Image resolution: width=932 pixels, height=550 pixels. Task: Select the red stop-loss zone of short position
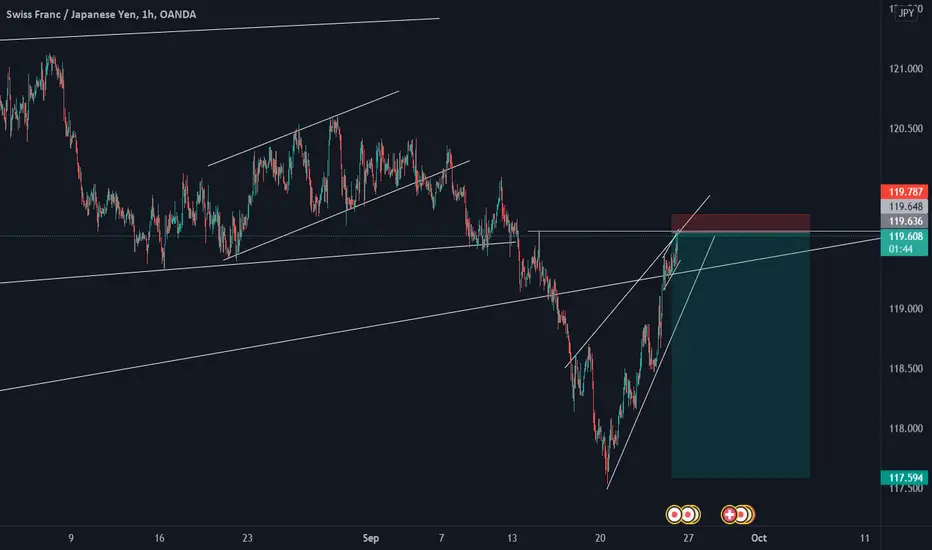[x=741, y=224]
